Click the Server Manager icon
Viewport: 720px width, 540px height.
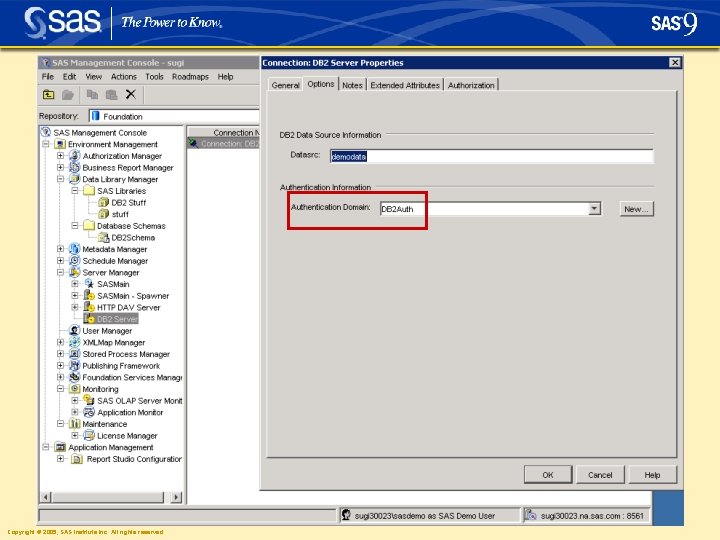(74, 272)
